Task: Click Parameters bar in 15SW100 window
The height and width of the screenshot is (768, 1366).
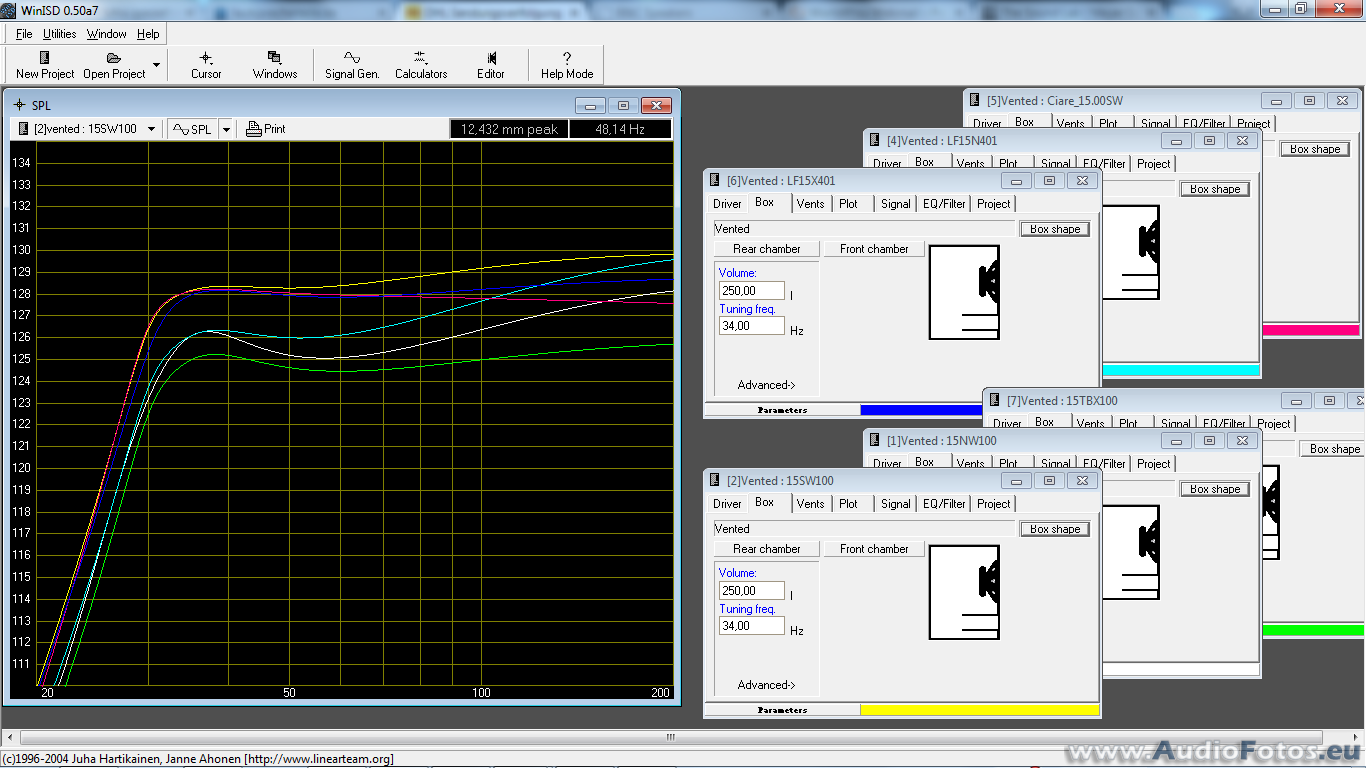Action: 782,710
